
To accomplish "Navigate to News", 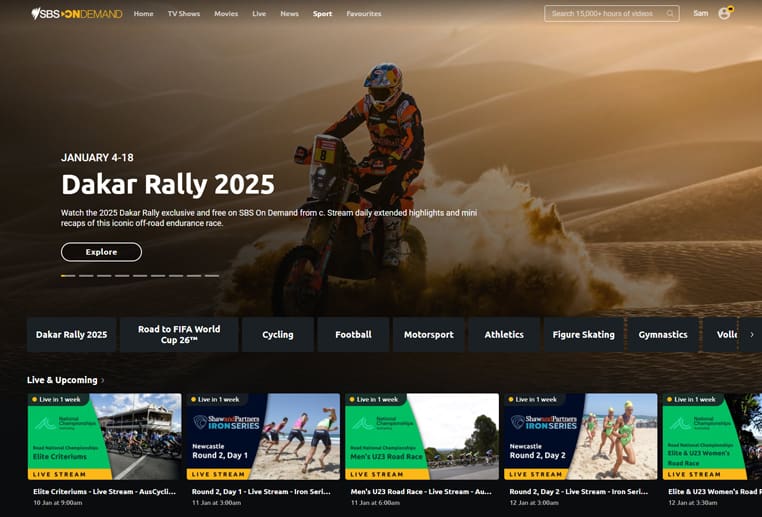I will pyautogui.click(x=289, y=14).
